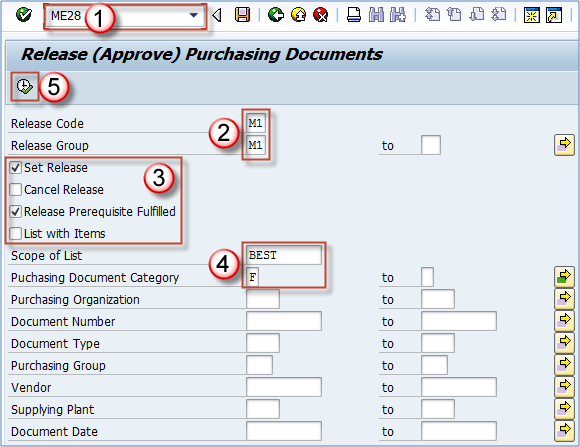This screenshot has height=447, width=580.
Task: Go to Next Page icon
Action: click(x=476, y=15)
